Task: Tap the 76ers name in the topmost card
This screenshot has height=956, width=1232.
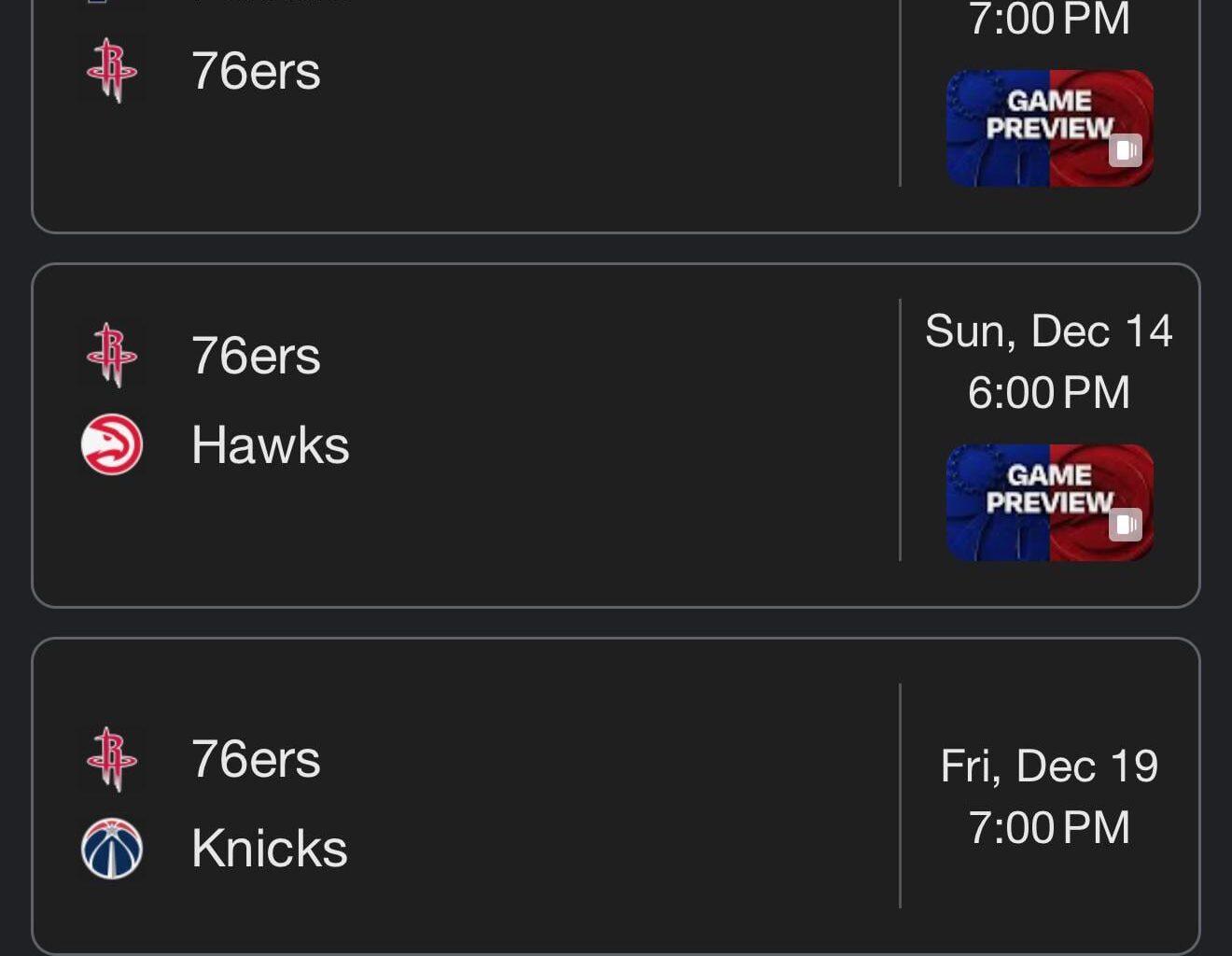Action: [x=256, y=71]
